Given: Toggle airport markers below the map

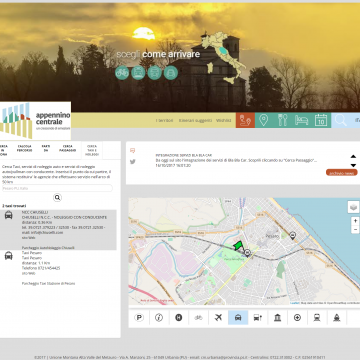Looking at the screenshot, I should (218, 318).
